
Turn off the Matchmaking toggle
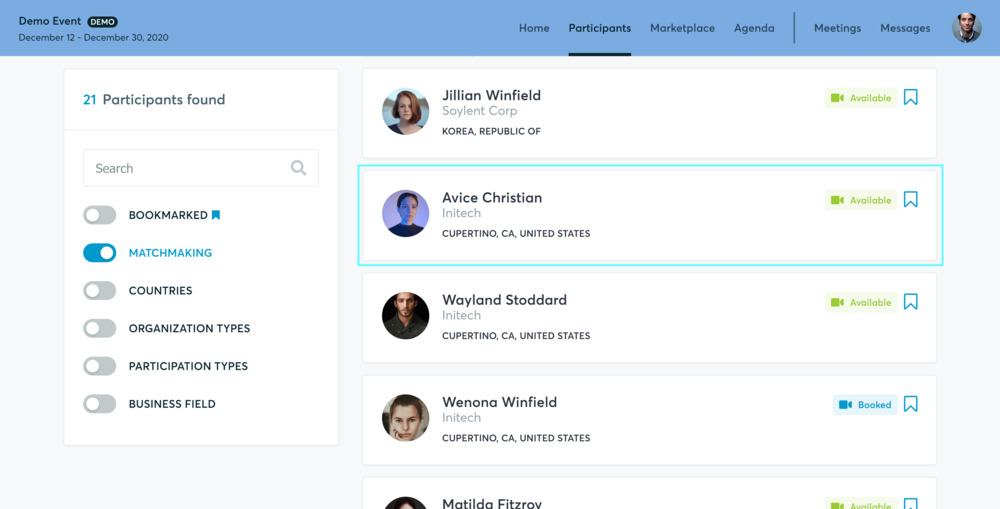pyautogui.click(x=99, y=253)
